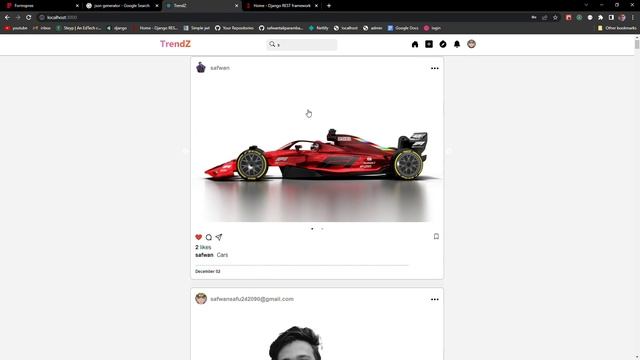
Task: Open the Simple jwt bookmark
Action: (197, 28)
